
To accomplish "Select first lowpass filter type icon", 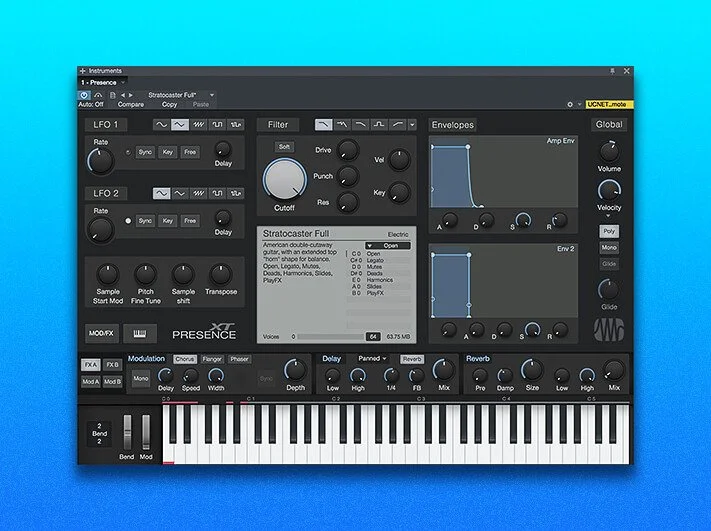I will coord(323,124).
